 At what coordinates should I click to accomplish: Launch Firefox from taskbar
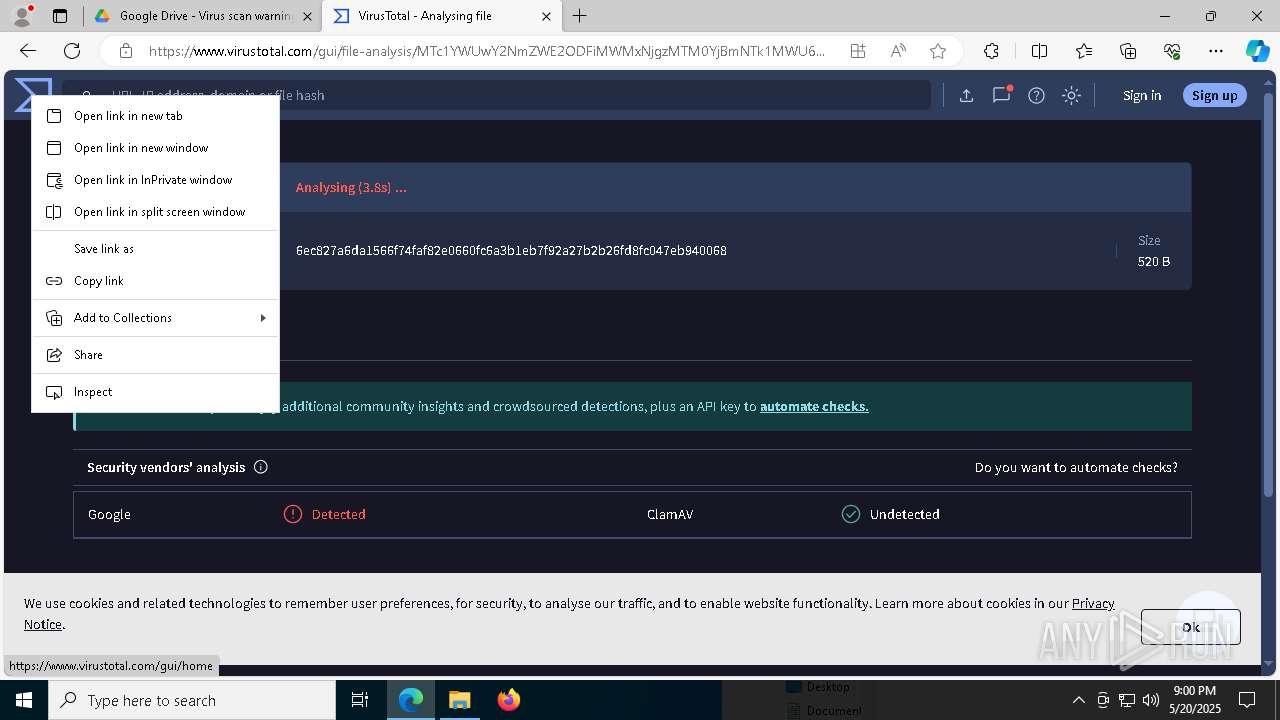[509, 700]
